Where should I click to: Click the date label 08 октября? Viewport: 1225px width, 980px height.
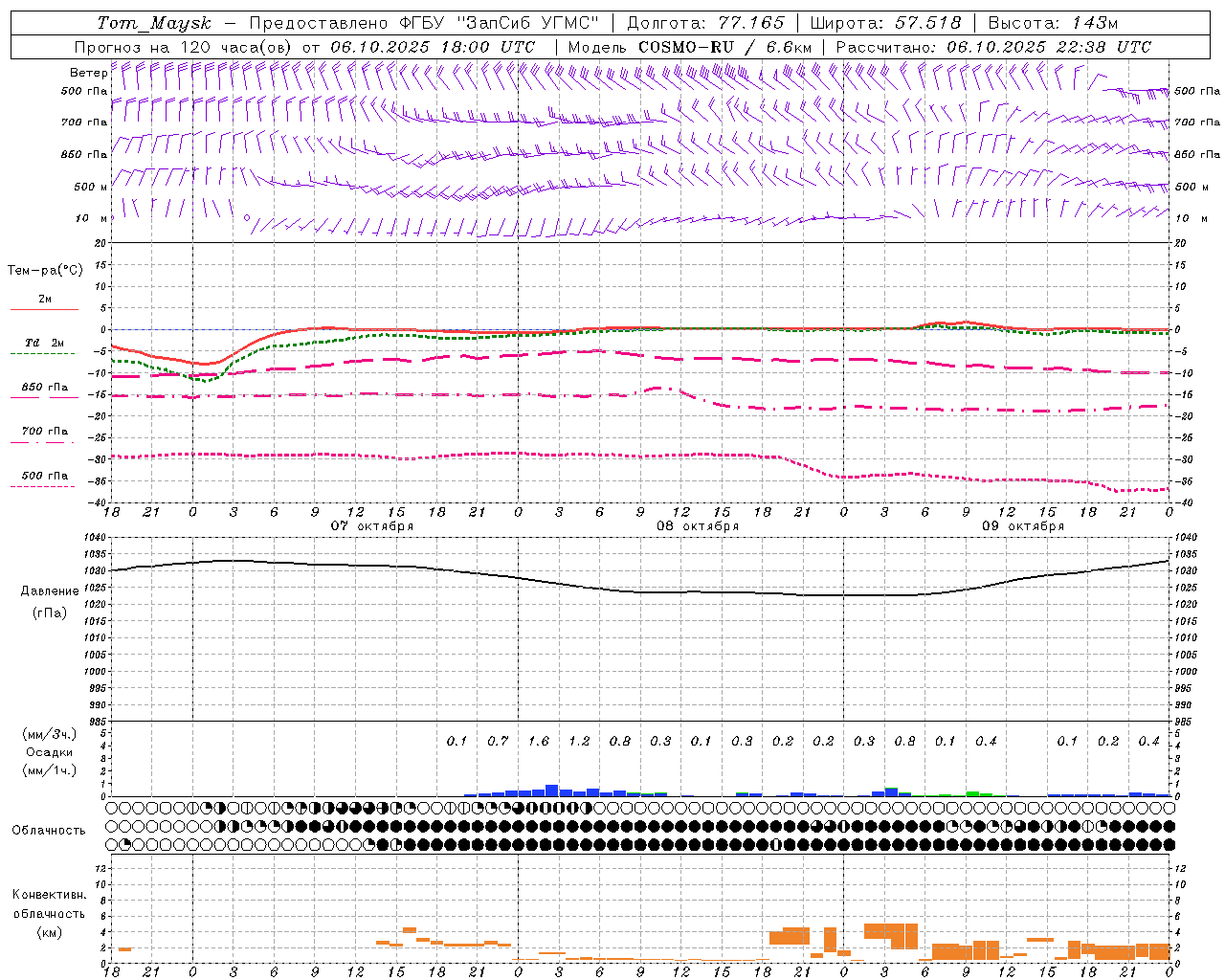coord(698,526)
